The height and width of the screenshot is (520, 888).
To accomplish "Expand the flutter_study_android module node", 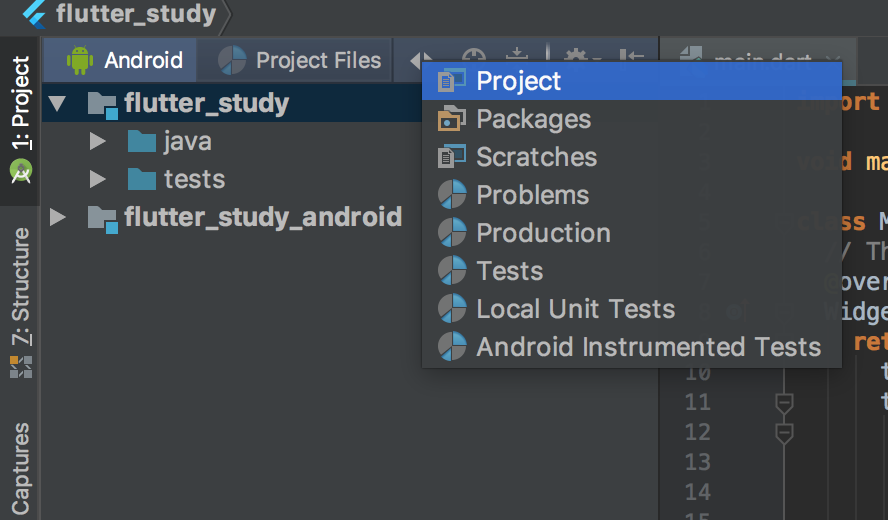I will point(58,218).
